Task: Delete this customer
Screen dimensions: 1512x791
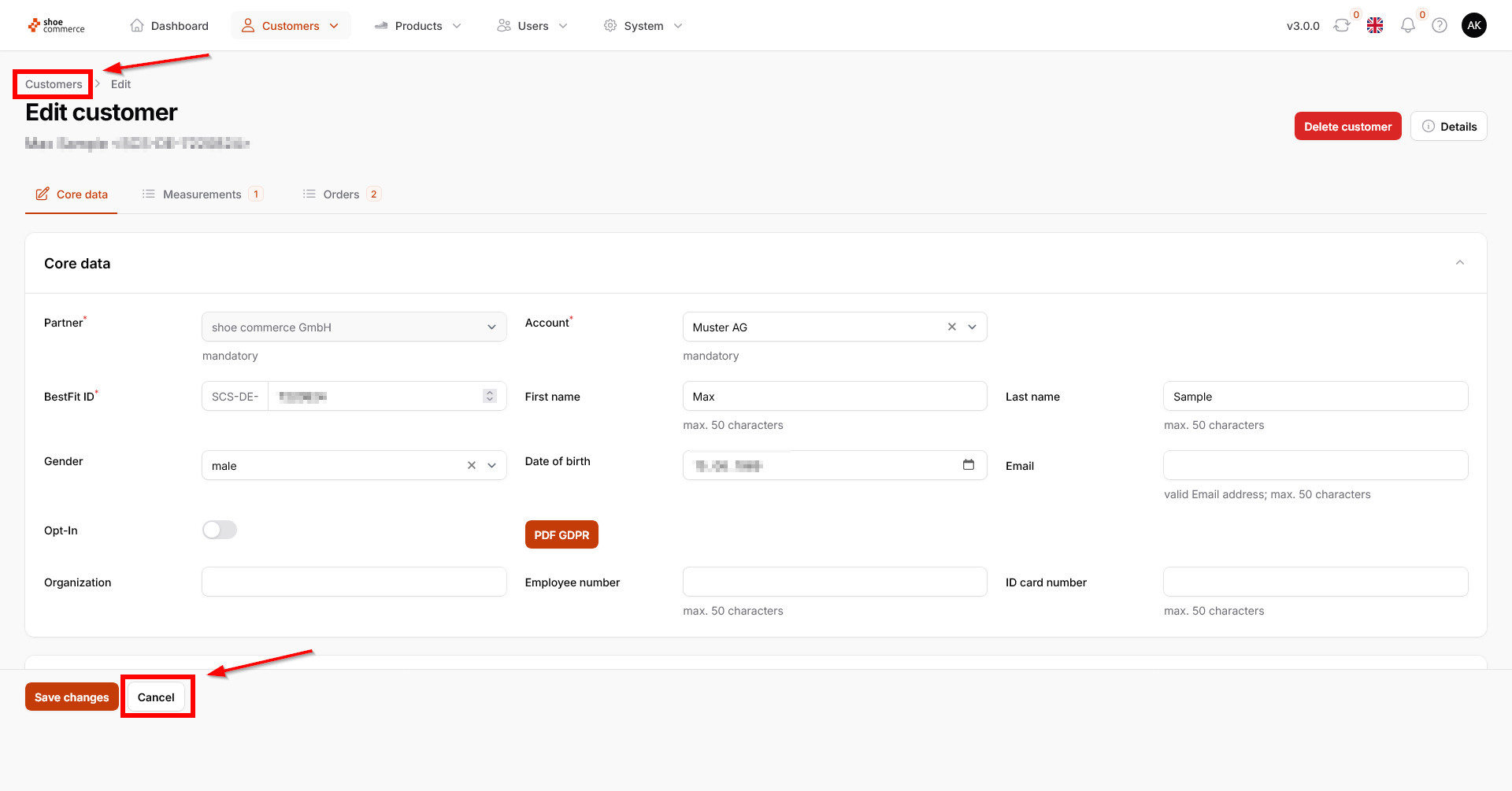Action: coord(1347,127)
